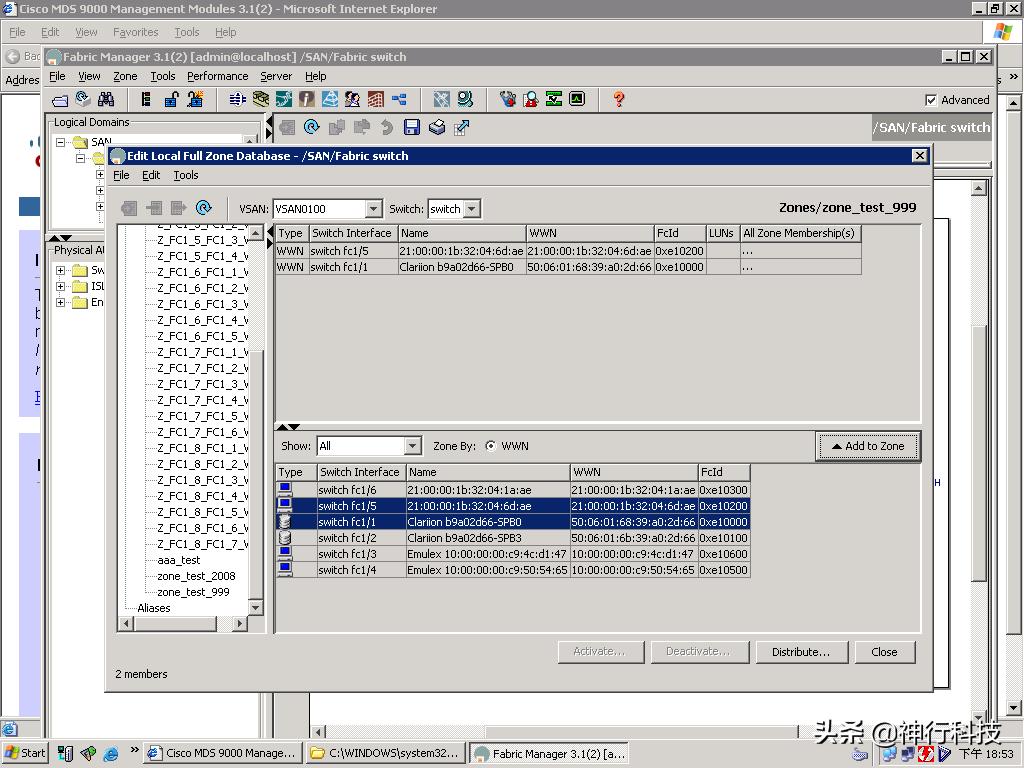Click the brick firewall icon in toolbar
Screen dimensions: 1024x768
coord(375,99)
